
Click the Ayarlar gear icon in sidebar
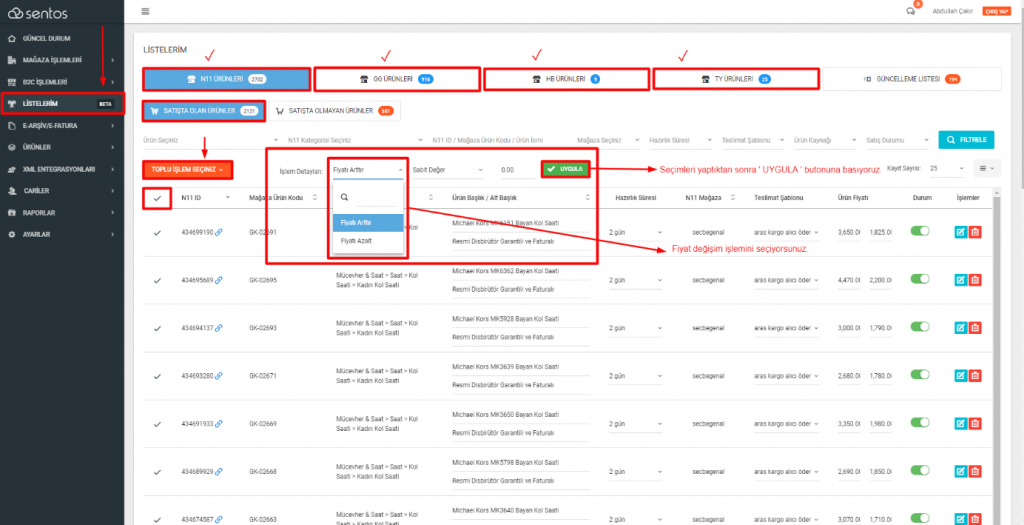13,234
